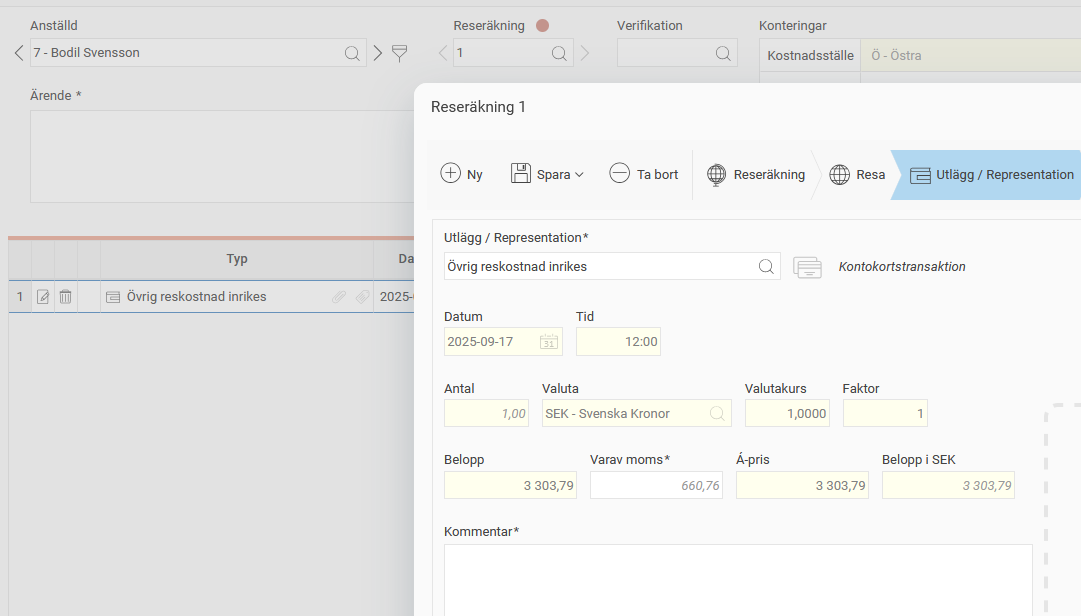Click the Ta bort button
1081x616 pixels.
[x=644, y=175]
